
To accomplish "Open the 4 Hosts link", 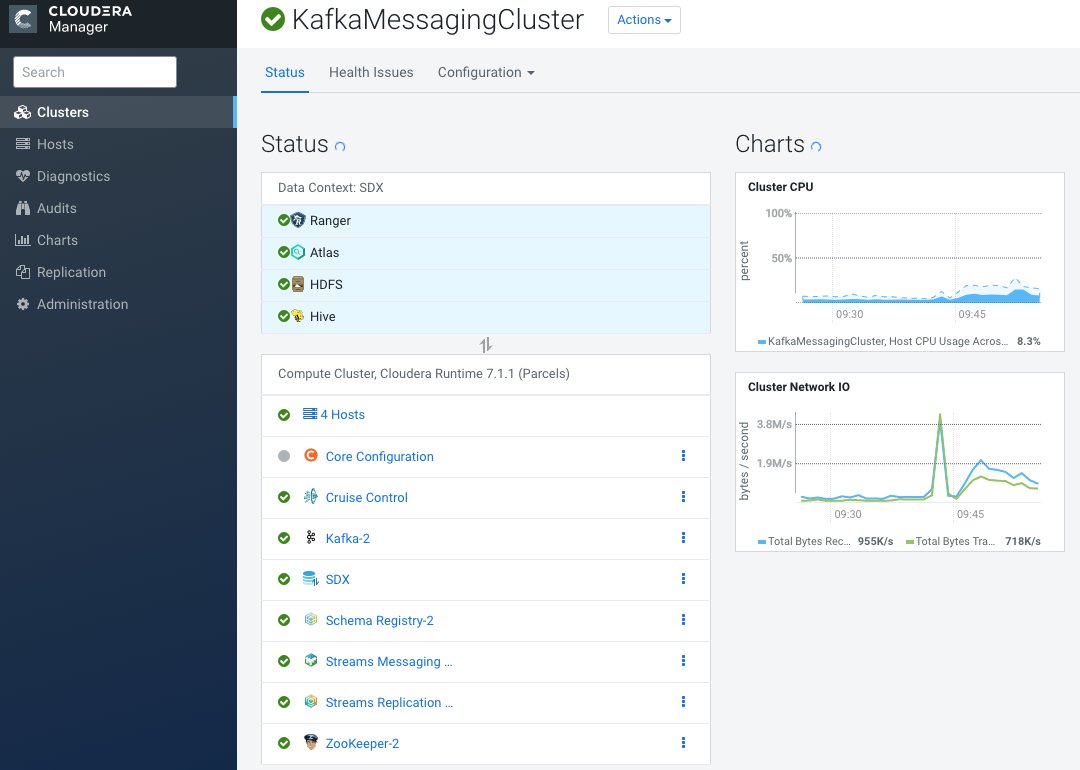I will point(342,415).
